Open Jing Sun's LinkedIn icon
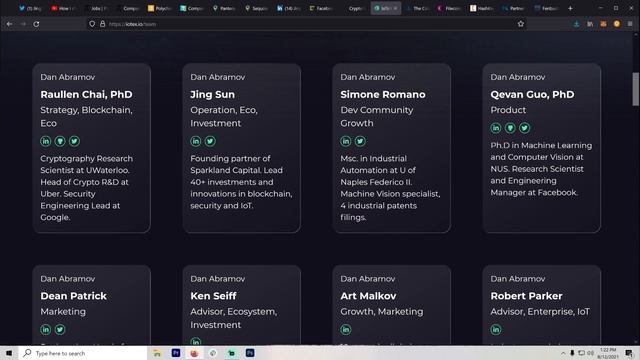Image resolution: width=640 pixels, height=360 pixels. point(196,141)
